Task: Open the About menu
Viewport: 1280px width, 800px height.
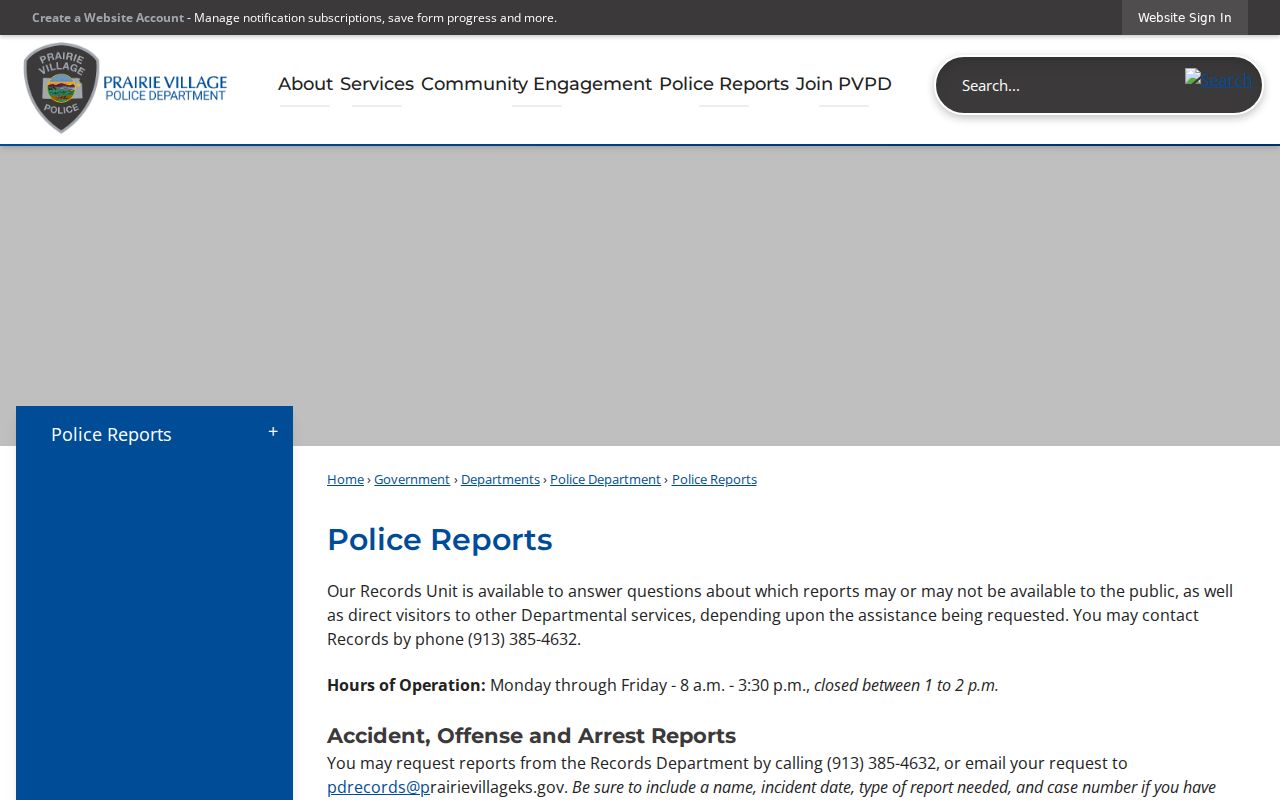Action: tap(305, 84)
